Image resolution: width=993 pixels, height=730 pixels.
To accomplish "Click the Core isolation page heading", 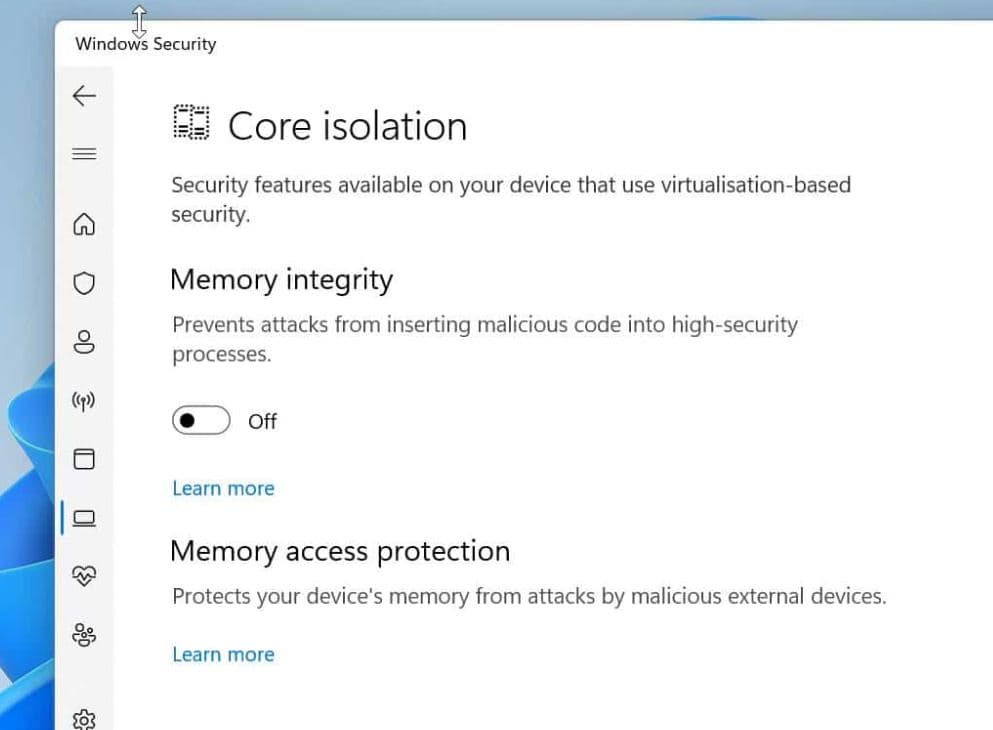I will click(x=347, y=127).
